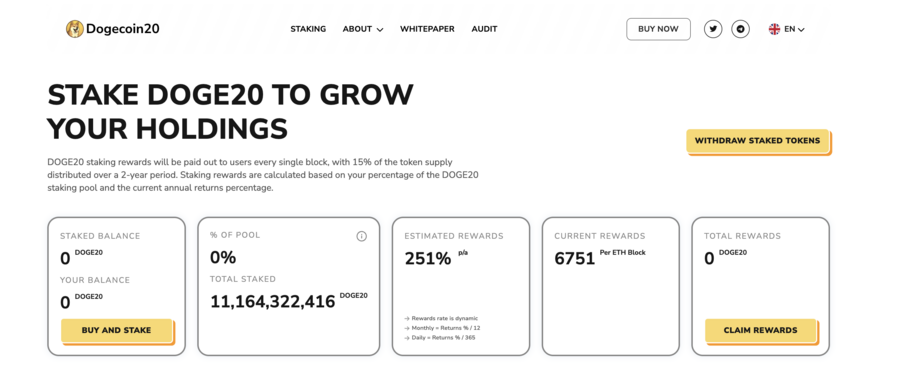Go to the STAKING nav item
This screenshot has width=900, height=375.
(x=308, y=29)
